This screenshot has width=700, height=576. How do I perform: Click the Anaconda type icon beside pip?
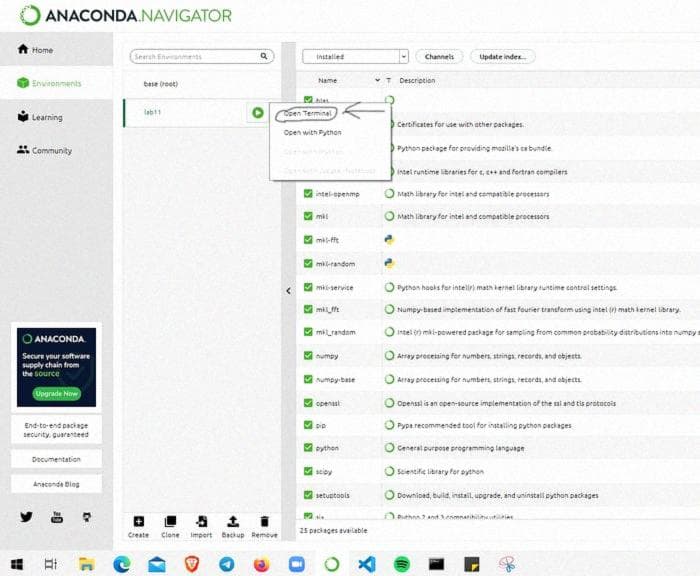389,425
